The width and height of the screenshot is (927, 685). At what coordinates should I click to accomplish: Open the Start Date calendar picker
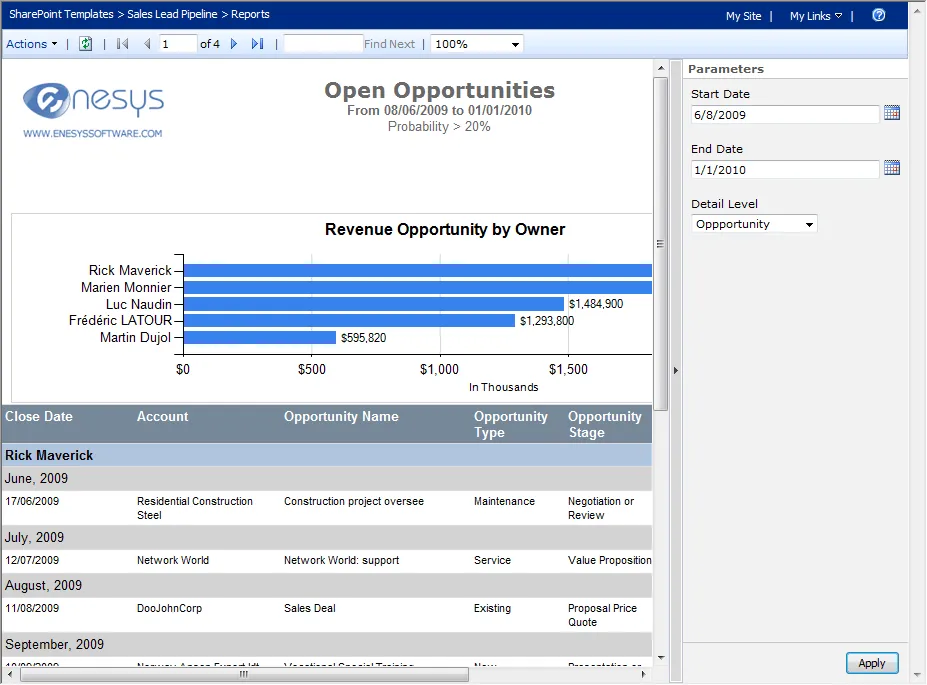[892, 114]
